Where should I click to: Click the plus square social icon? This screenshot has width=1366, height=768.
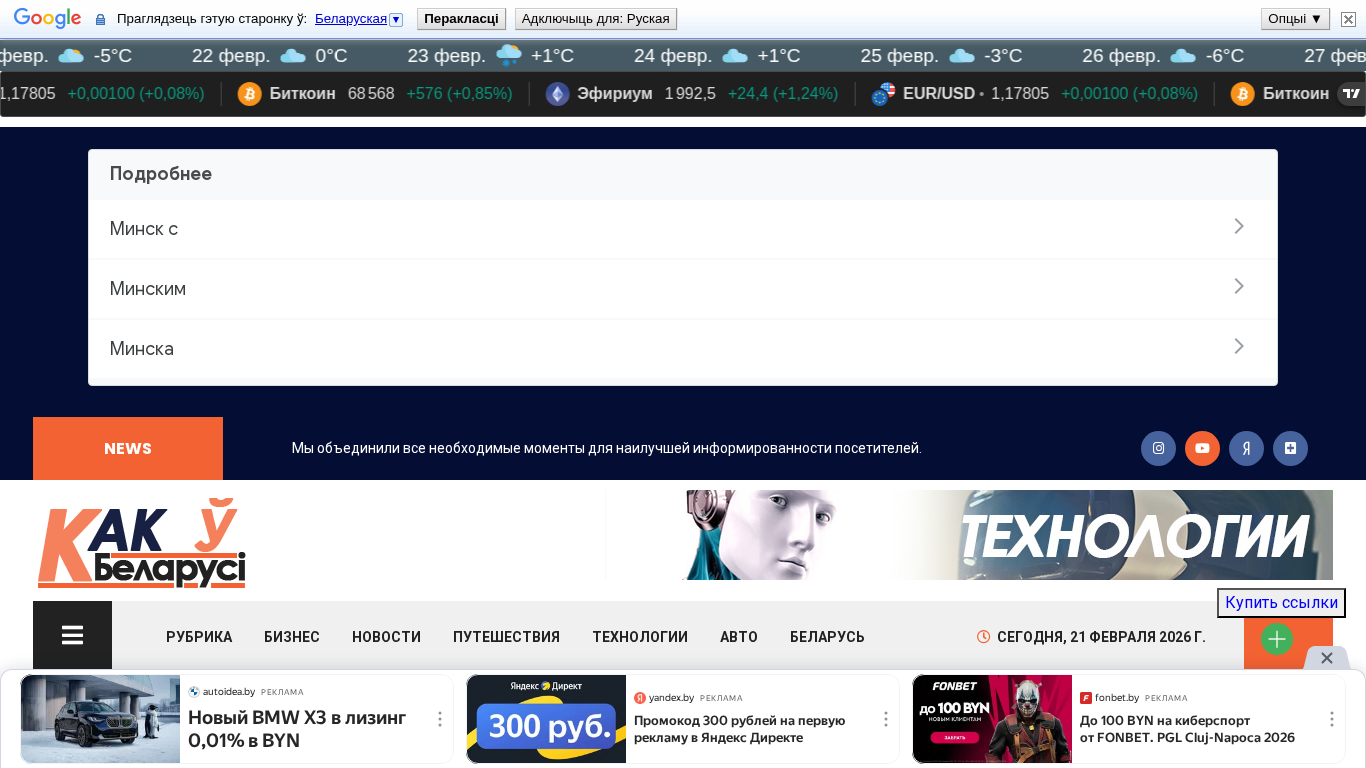[1290, 448]
